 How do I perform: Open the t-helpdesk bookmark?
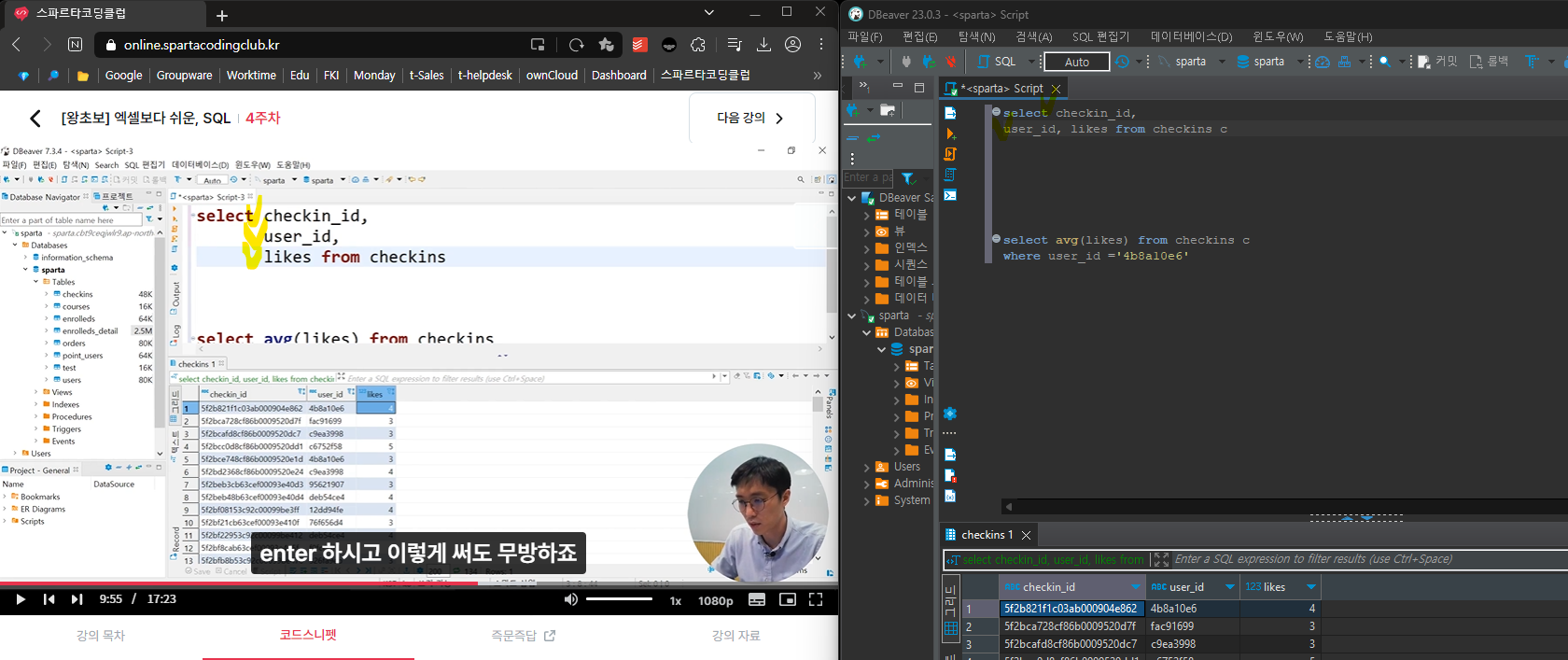(484, 76)
